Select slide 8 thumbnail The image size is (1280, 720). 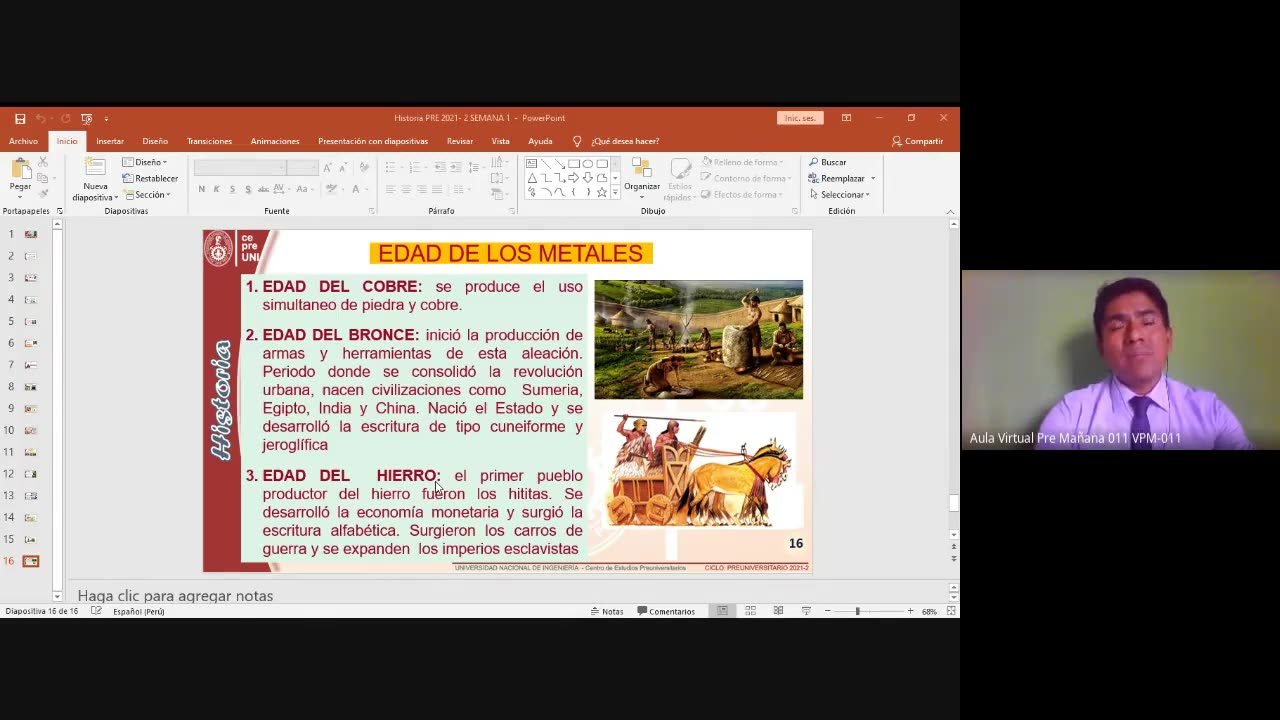point(31,387)
